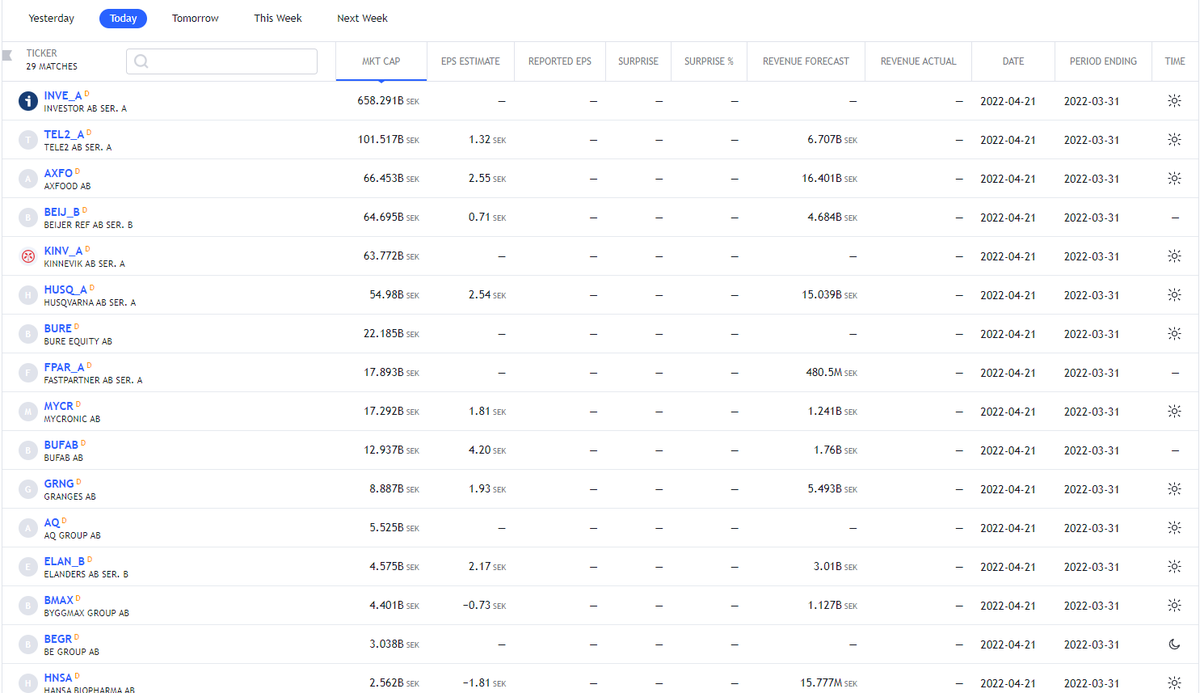This screenshot has width=1200, height=693.
Task: Click the MYCRONIC AB company name
Action: (72, 419)
